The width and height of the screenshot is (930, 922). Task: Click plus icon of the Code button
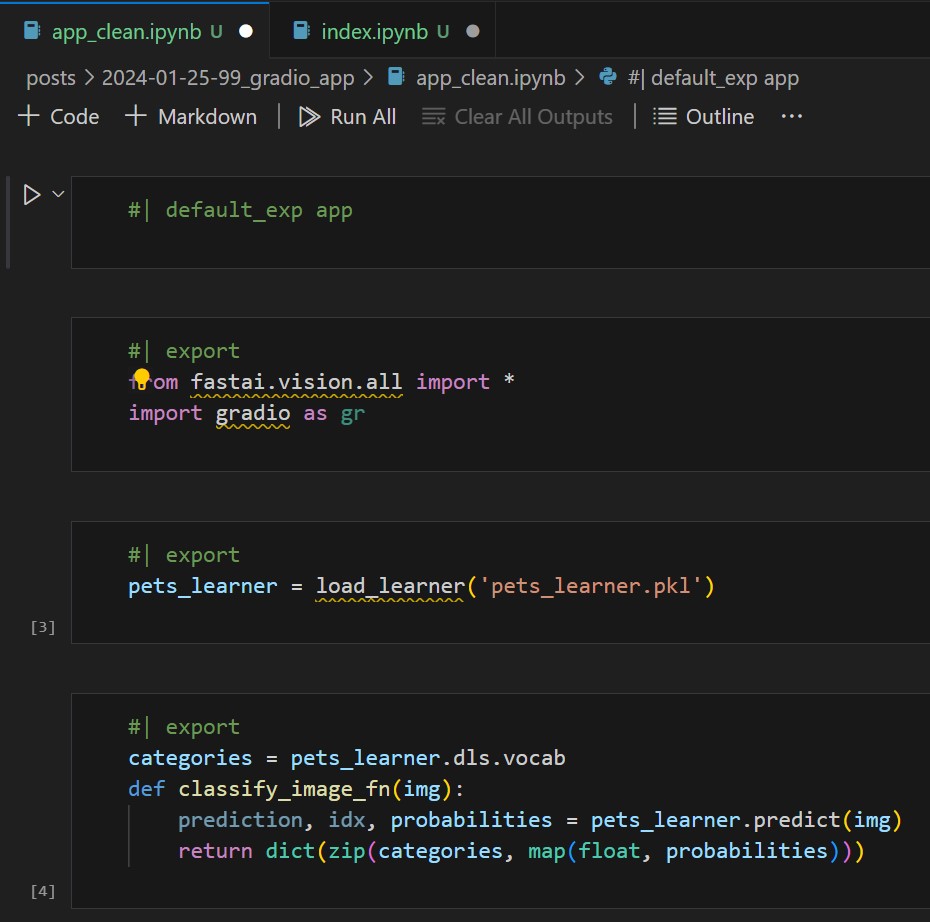click(28, 116)
